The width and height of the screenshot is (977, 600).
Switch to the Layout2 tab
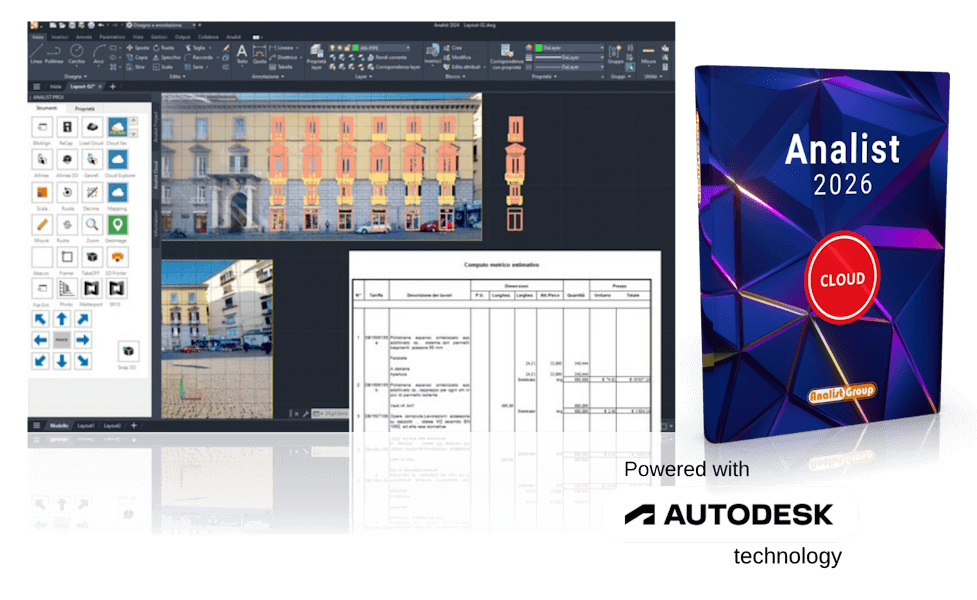click(112, 426)
